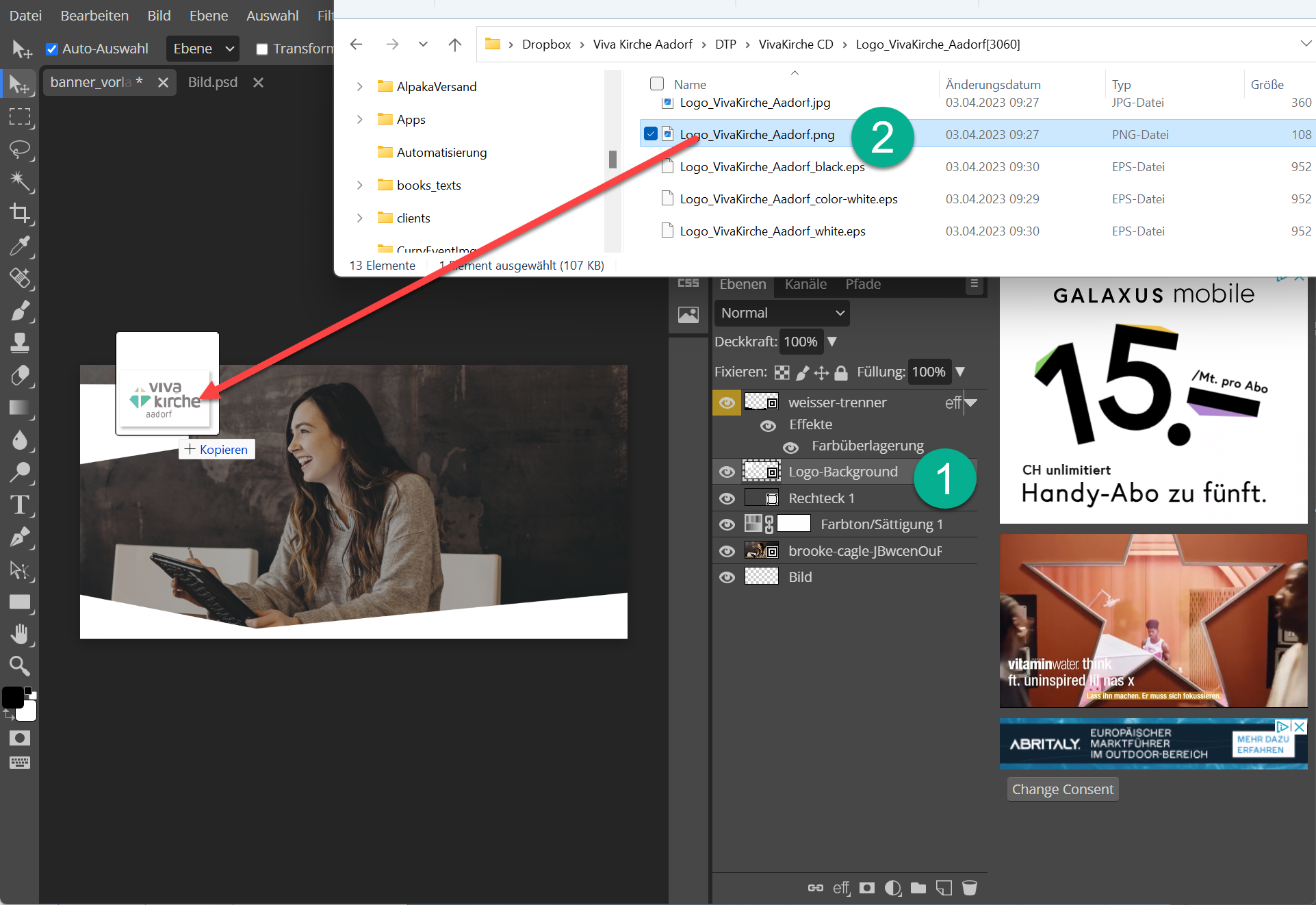Click the delete layer trash icon
Viewport: 1316px width, 905px height.
(x=969, y=888)
